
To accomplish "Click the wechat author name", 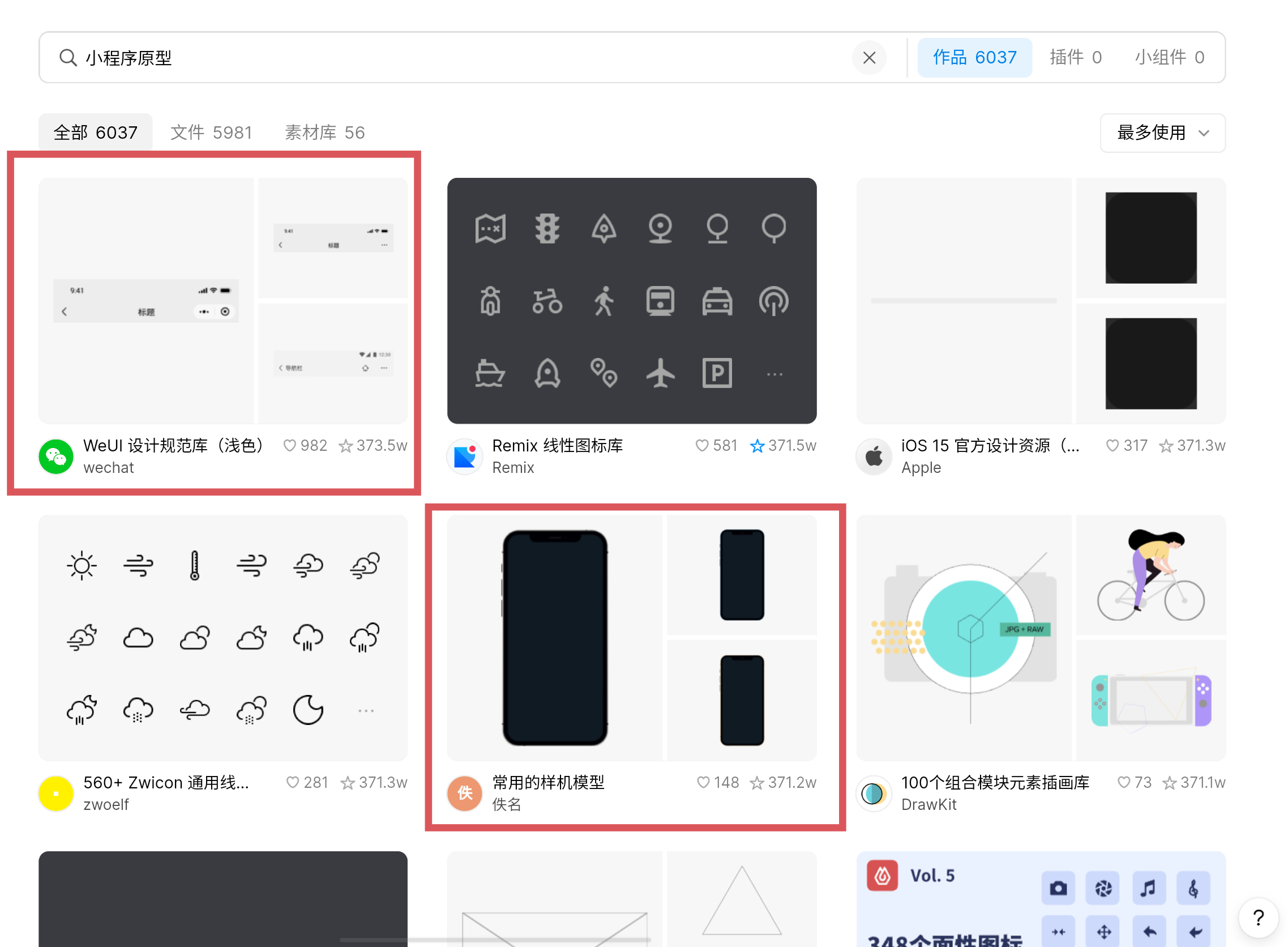I will pos(108,468).
